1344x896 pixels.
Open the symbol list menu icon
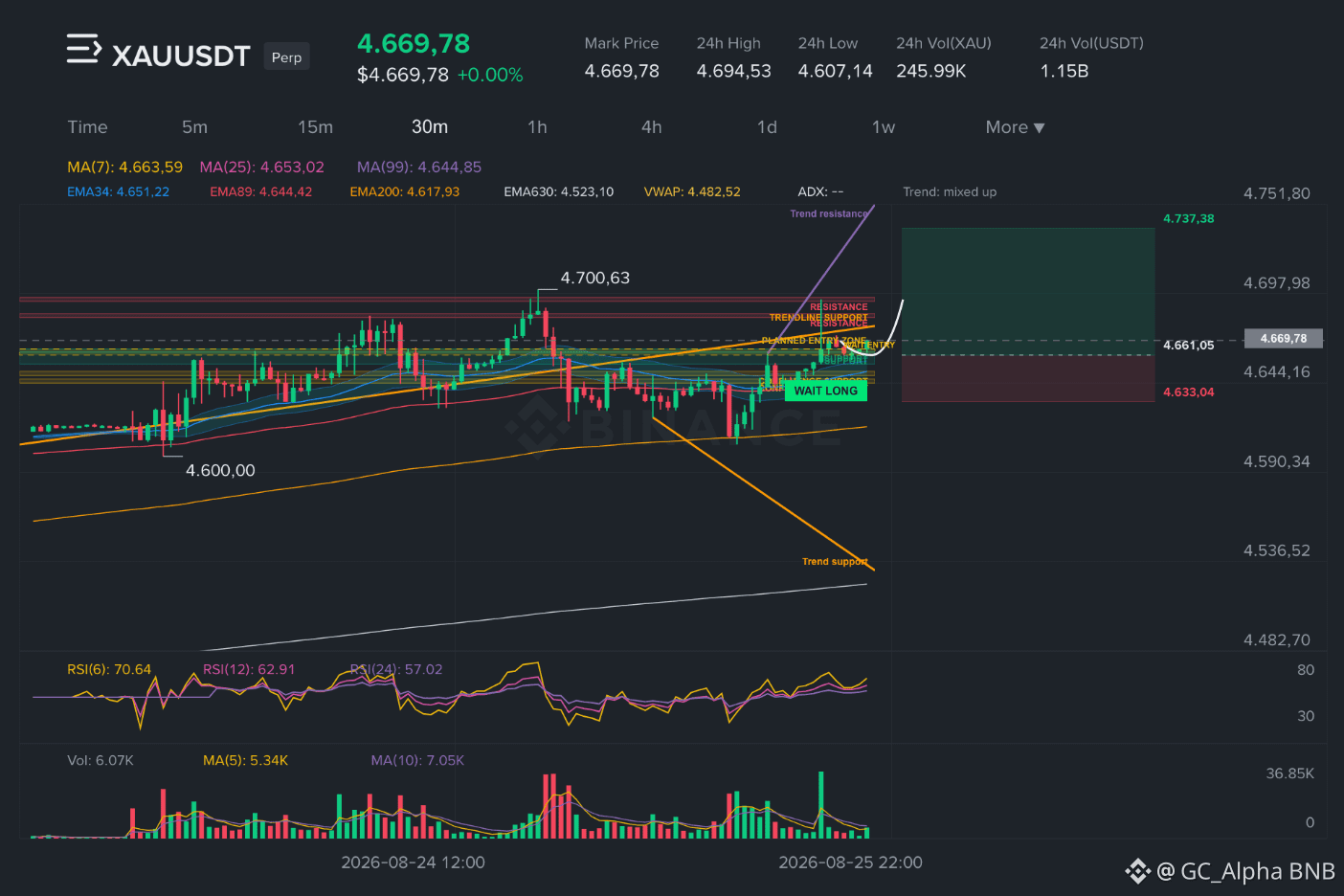click(83, 49)
